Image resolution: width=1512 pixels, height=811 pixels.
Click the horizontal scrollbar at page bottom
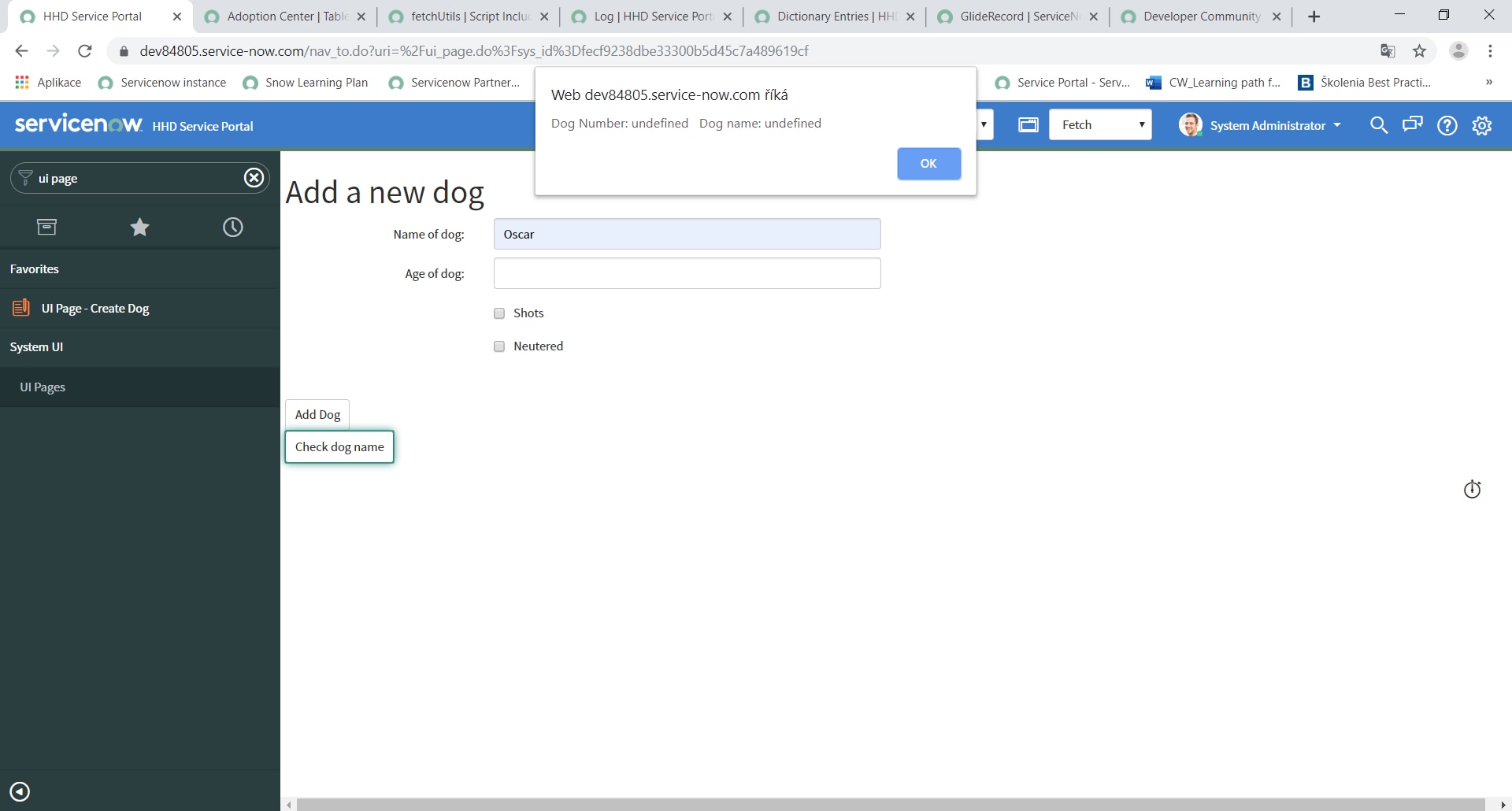coord(890,805)
